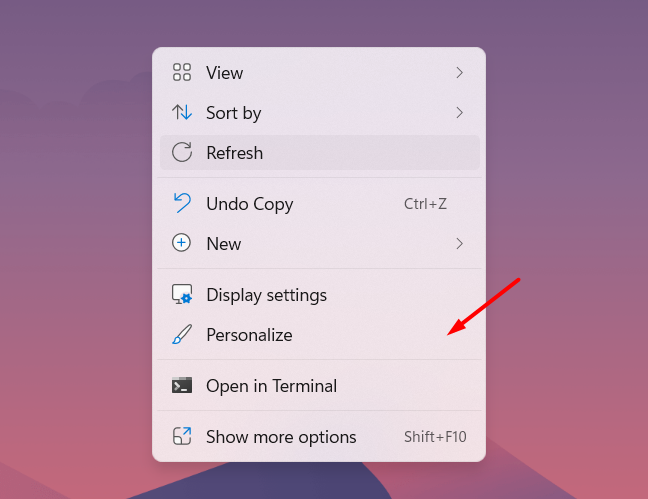This screenshot has height=499, width=648.
Task: Click the Shift+F10 shortcut label
Action: point(435,437)
